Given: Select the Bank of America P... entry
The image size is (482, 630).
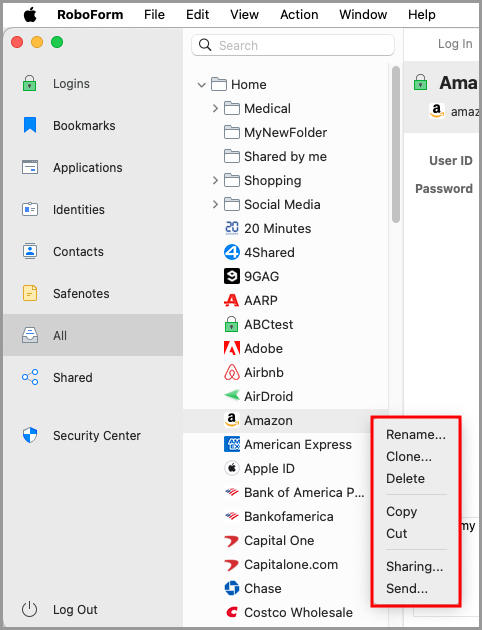Looking at the screenshot, I should pos(294,493).
